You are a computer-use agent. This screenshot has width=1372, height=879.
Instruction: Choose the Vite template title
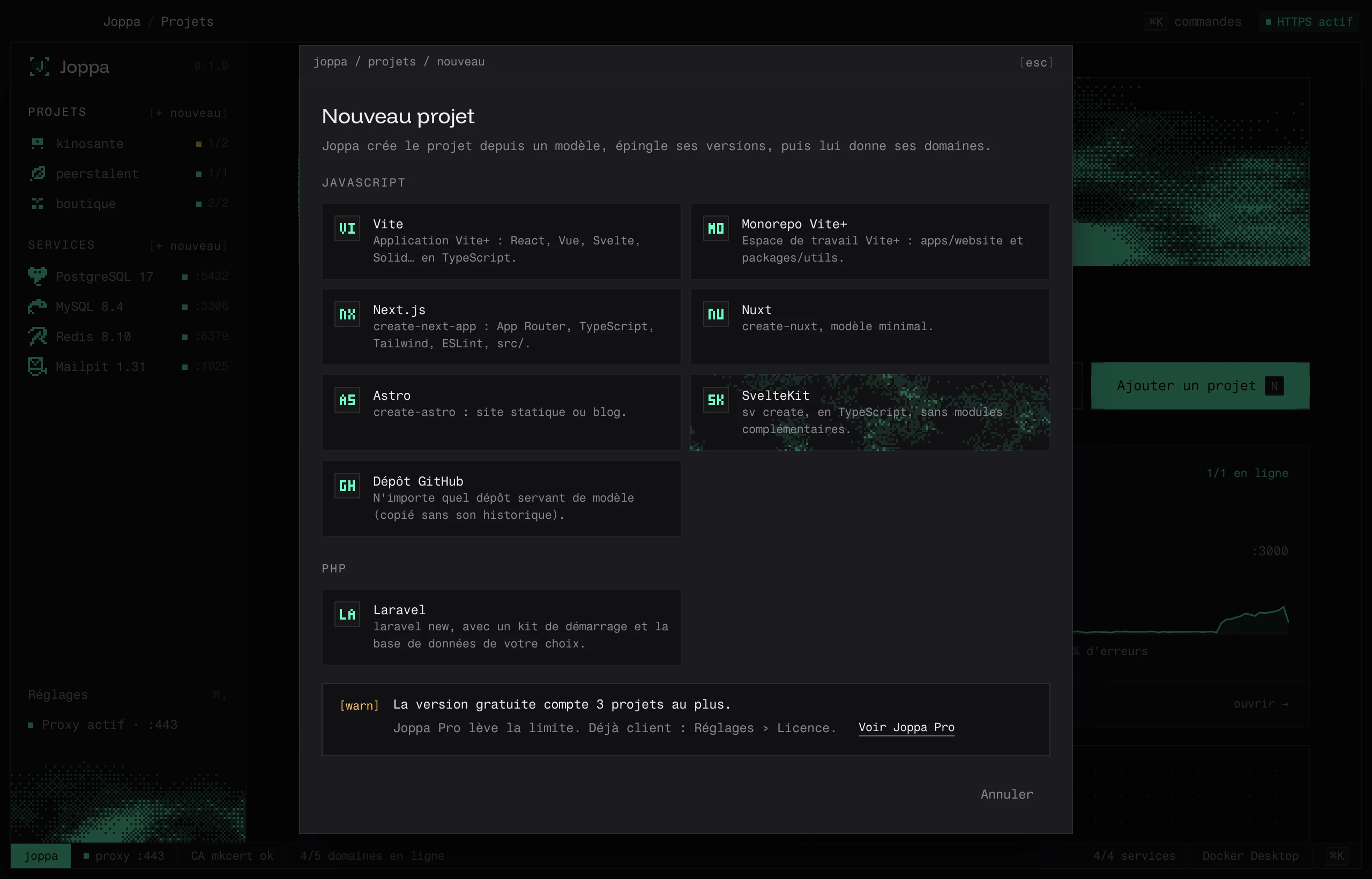point(388,225)
